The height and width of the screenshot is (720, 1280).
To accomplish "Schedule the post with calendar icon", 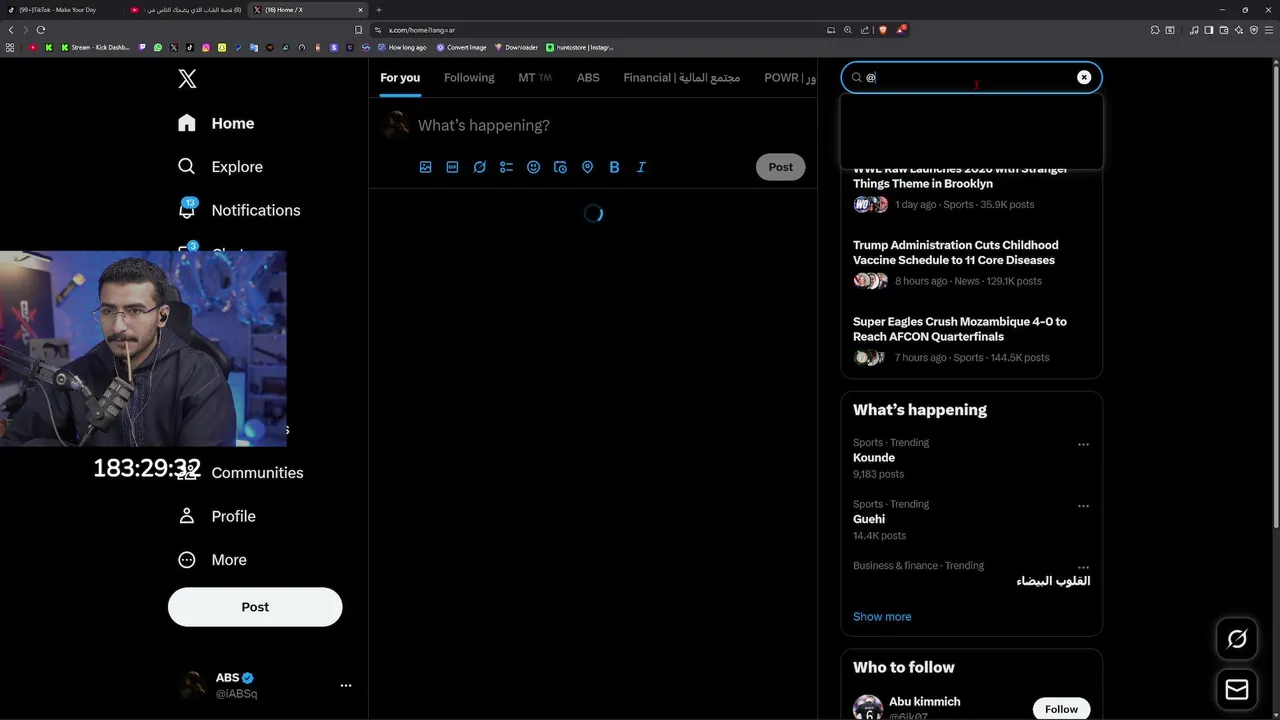I will pyautogui.click(x=560, y=167).
